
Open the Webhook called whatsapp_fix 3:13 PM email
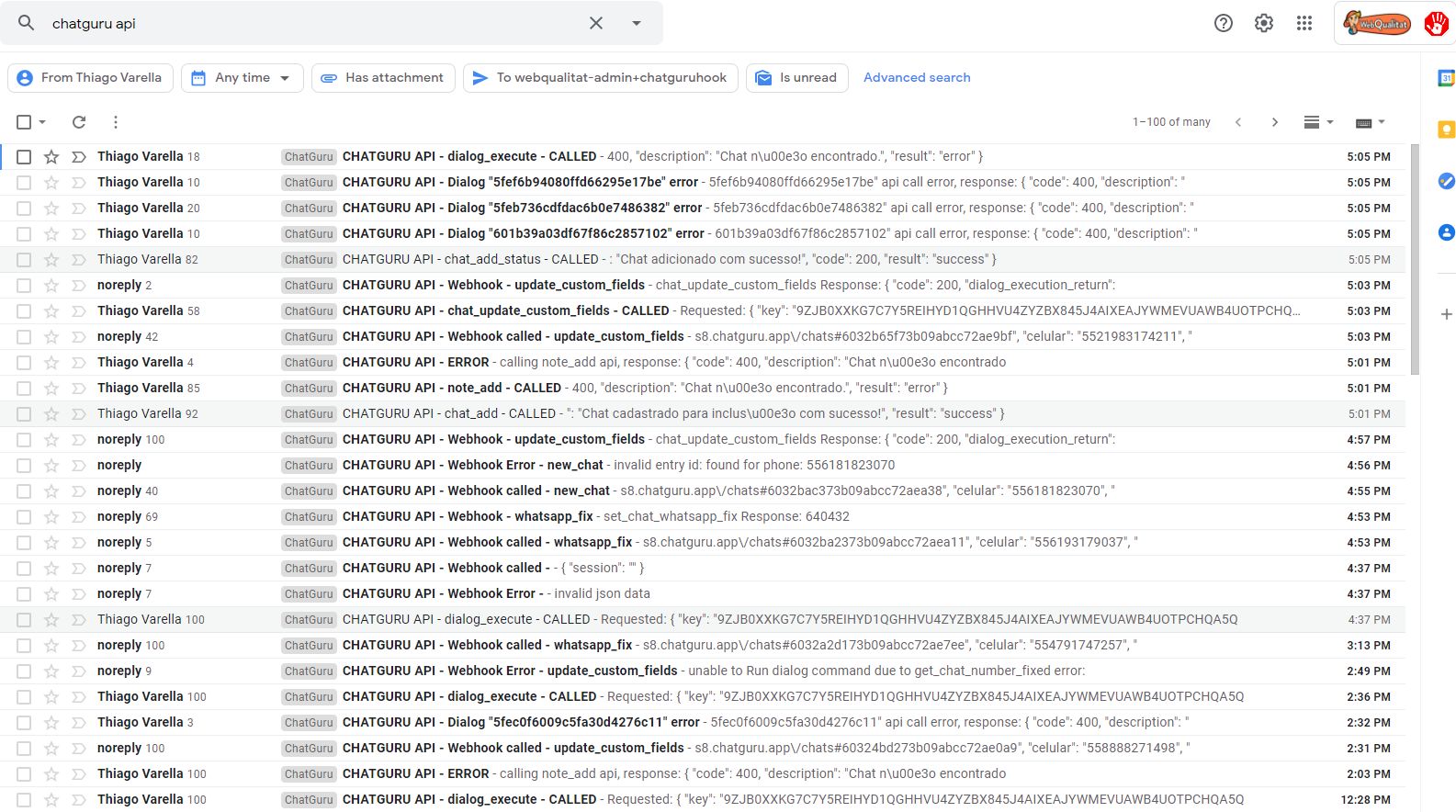tap(703, 646)
